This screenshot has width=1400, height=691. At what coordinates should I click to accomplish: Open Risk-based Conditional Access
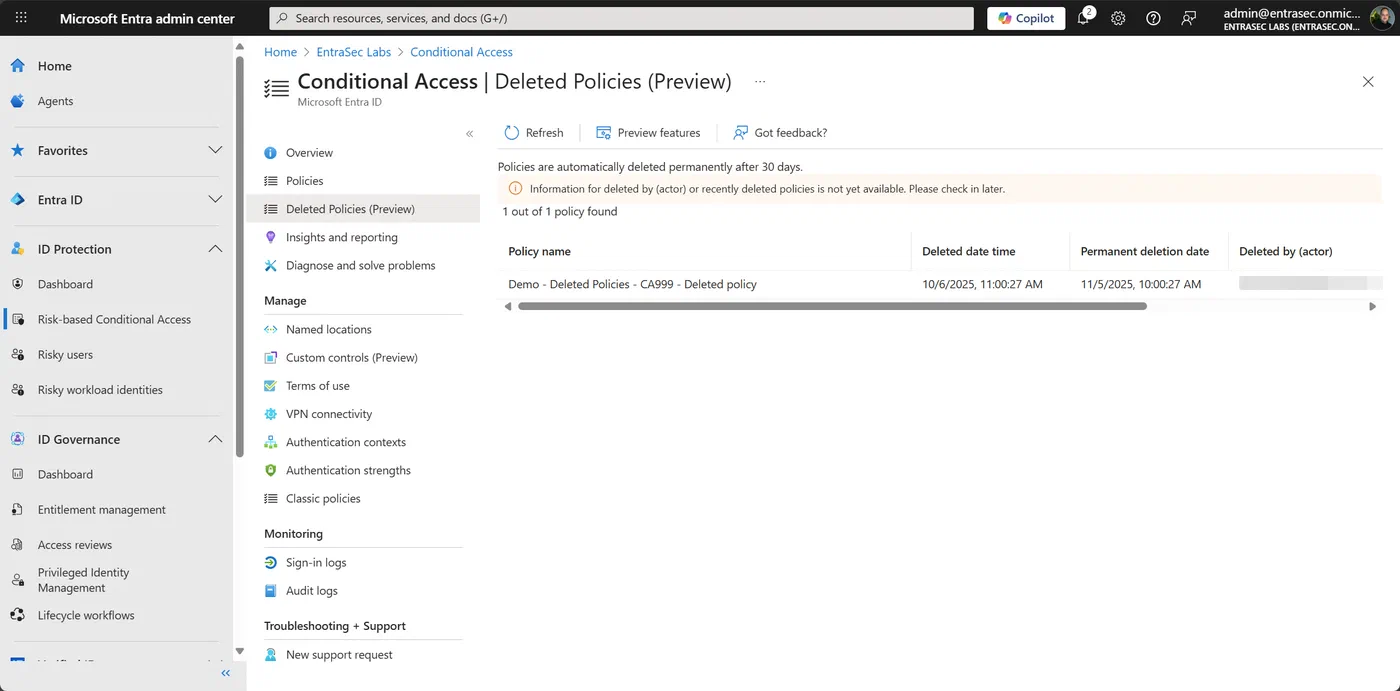click(114, 319)
